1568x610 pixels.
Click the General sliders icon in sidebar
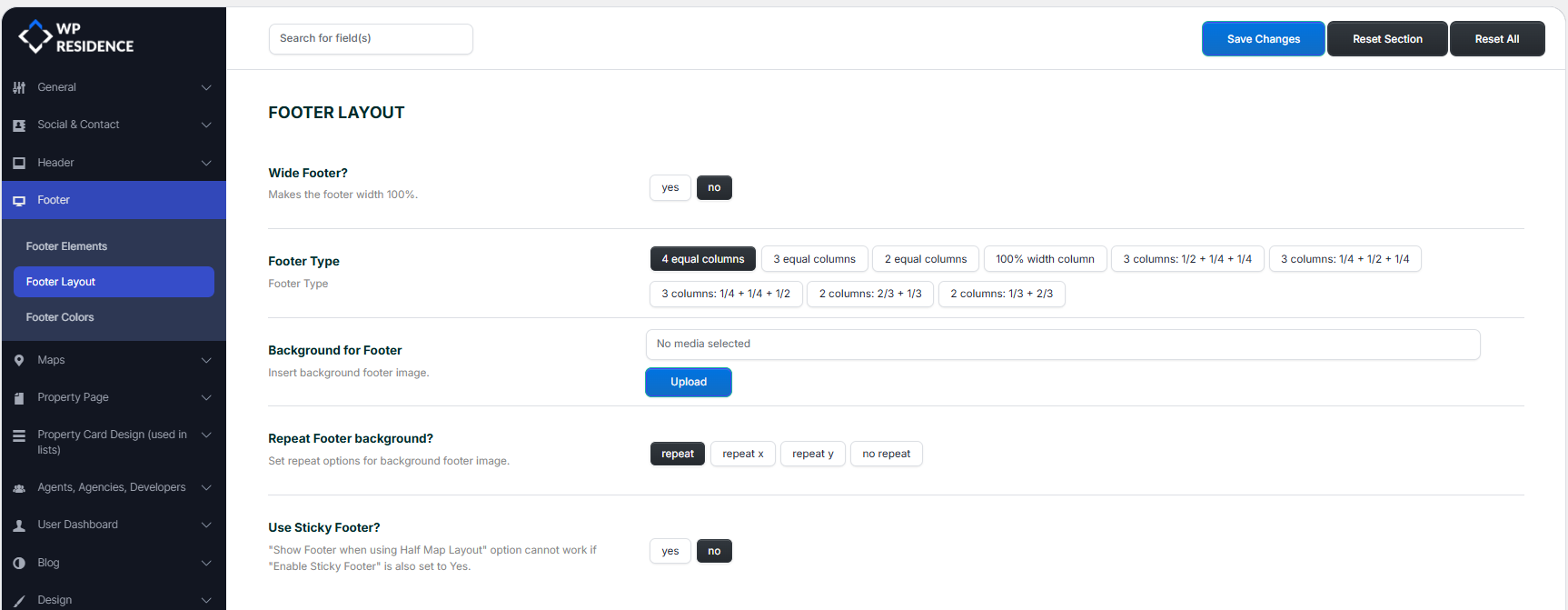(x=19, y=88)
